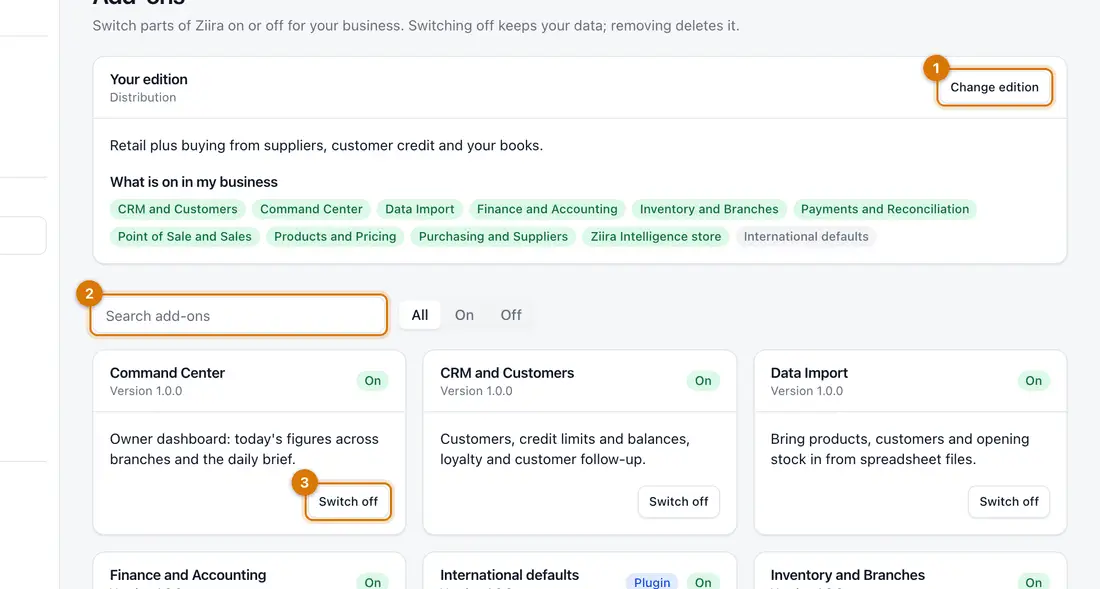Click the On badge on CRM and Customers card

pyautogui.click(x=703, y=381)
